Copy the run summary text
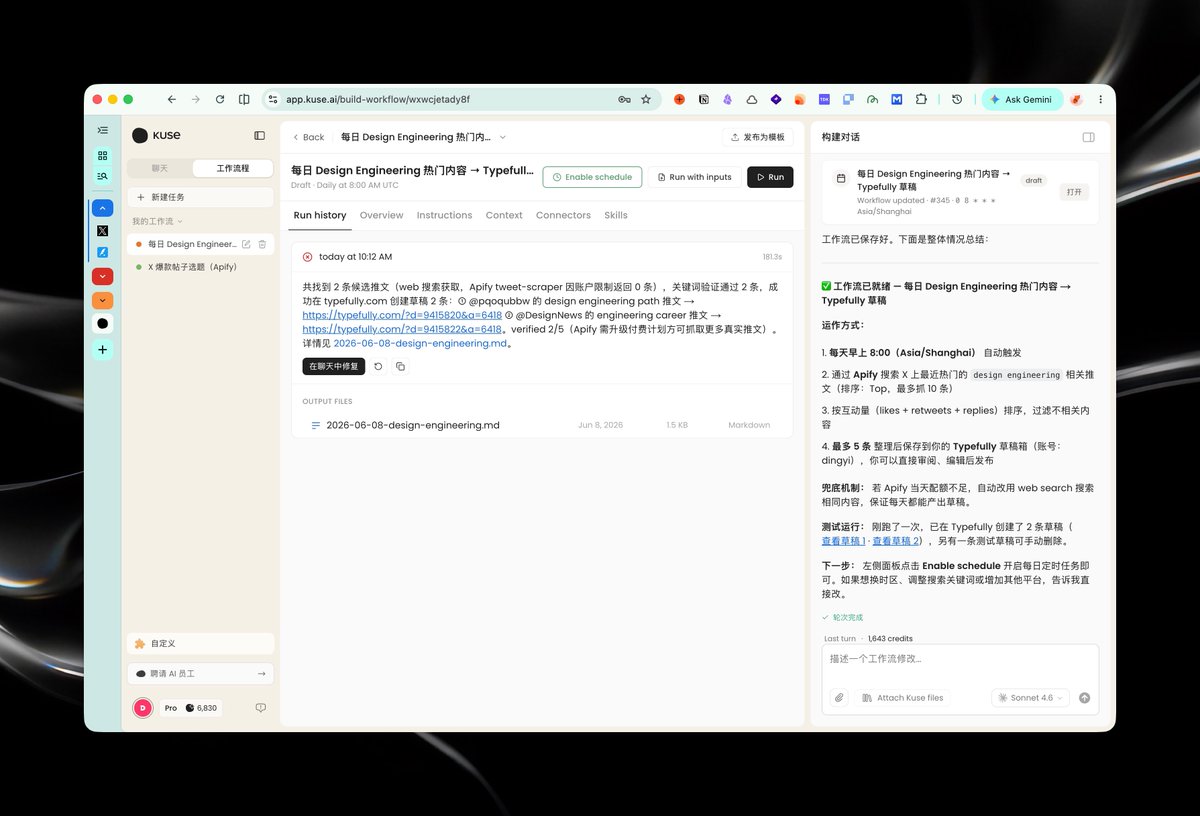This screenshot has height=816, width=1200. tap(400, 367)
